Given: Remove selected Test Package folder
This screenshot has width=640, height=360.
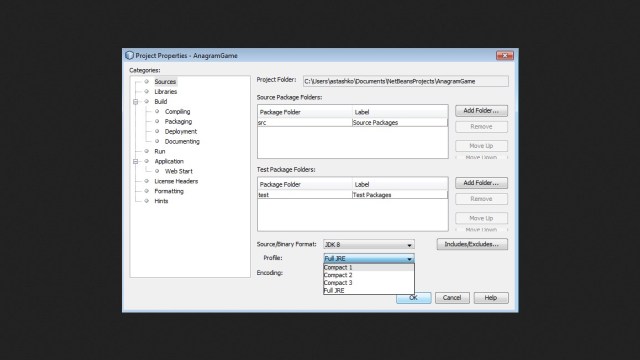Looking at the screenshot, I should coord(481,199).
